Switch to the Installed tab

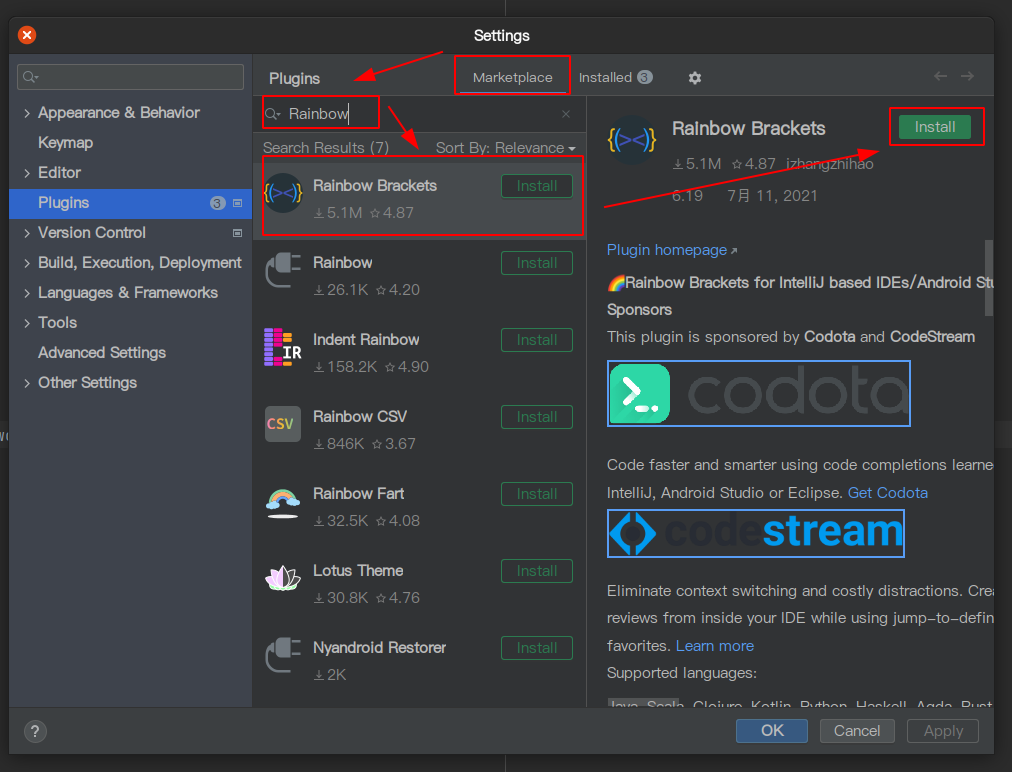coord(615,77)
